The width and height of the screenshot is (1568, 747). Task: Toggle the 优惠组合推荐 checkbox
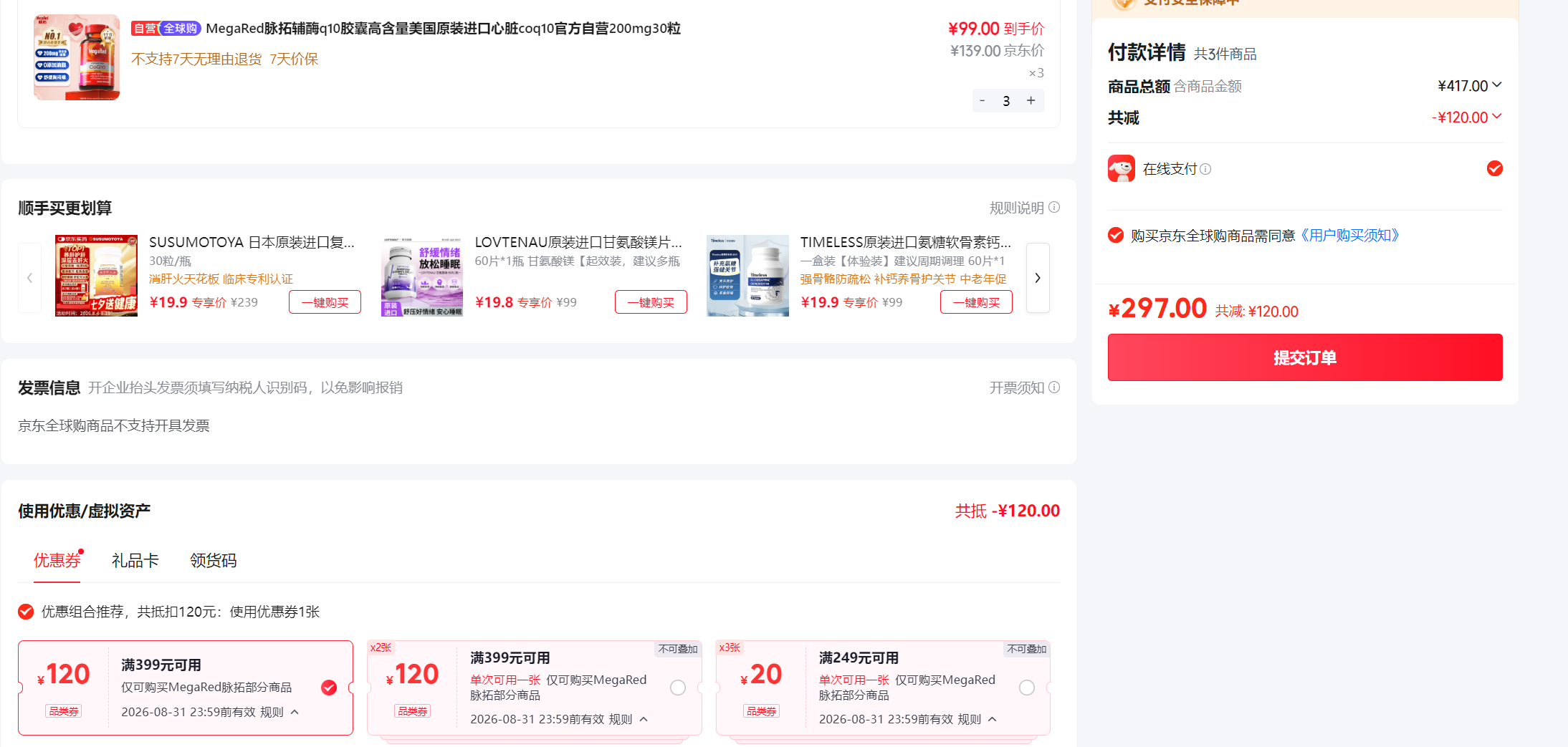(x=26, y=612)
